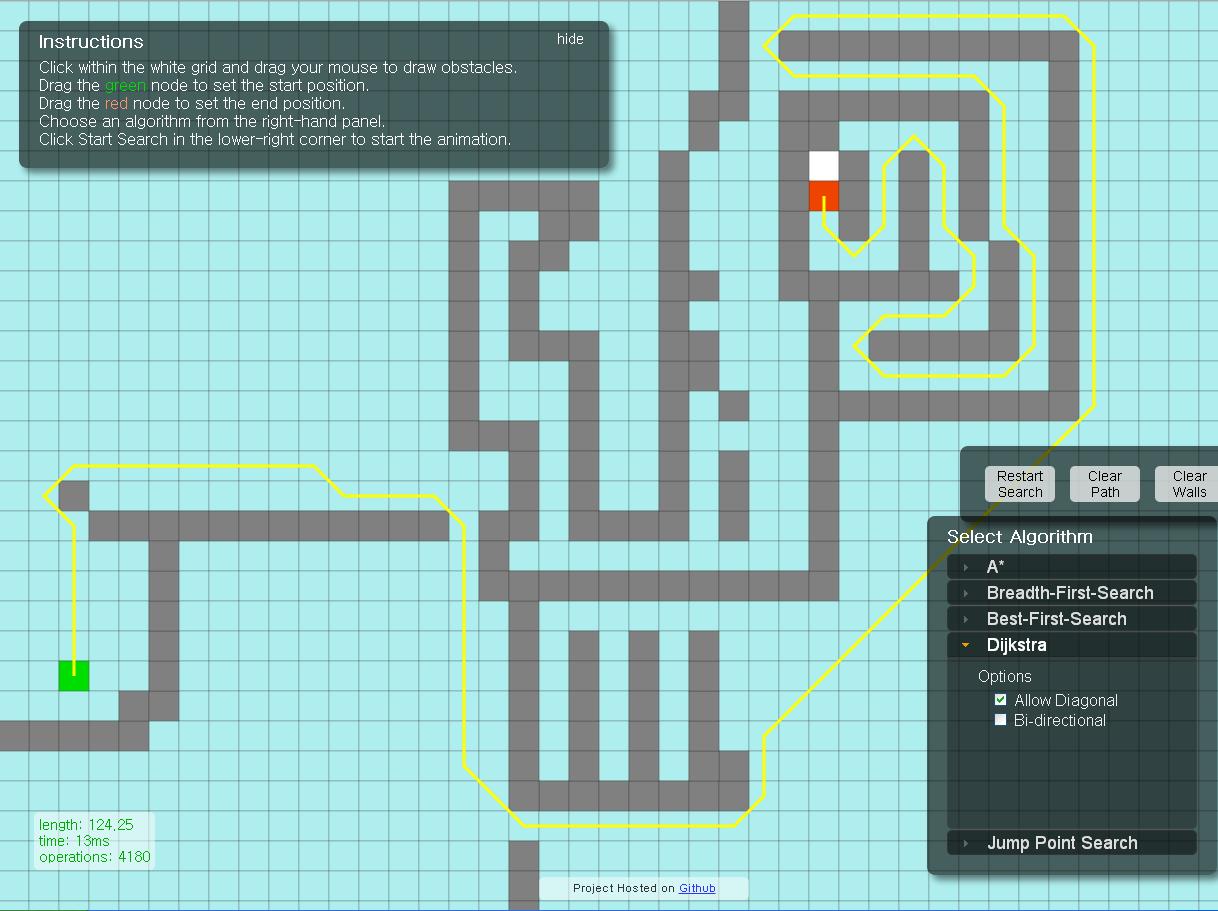Enable Bi-directional search
The width and height of the screenshot is (1218, 911).
click(x=999, y=719)
